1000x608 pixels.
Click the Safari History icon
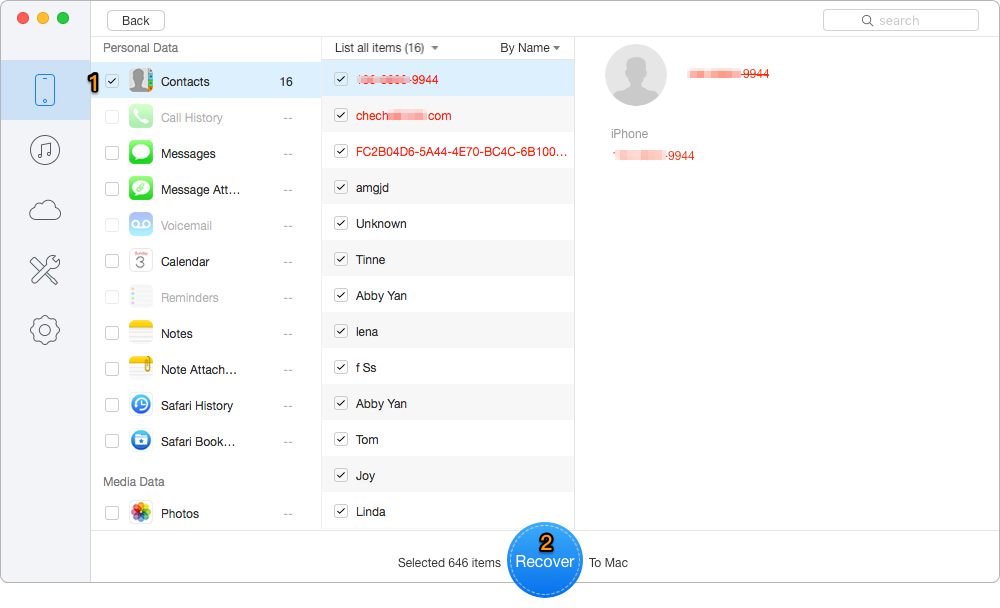click(141, 405)
